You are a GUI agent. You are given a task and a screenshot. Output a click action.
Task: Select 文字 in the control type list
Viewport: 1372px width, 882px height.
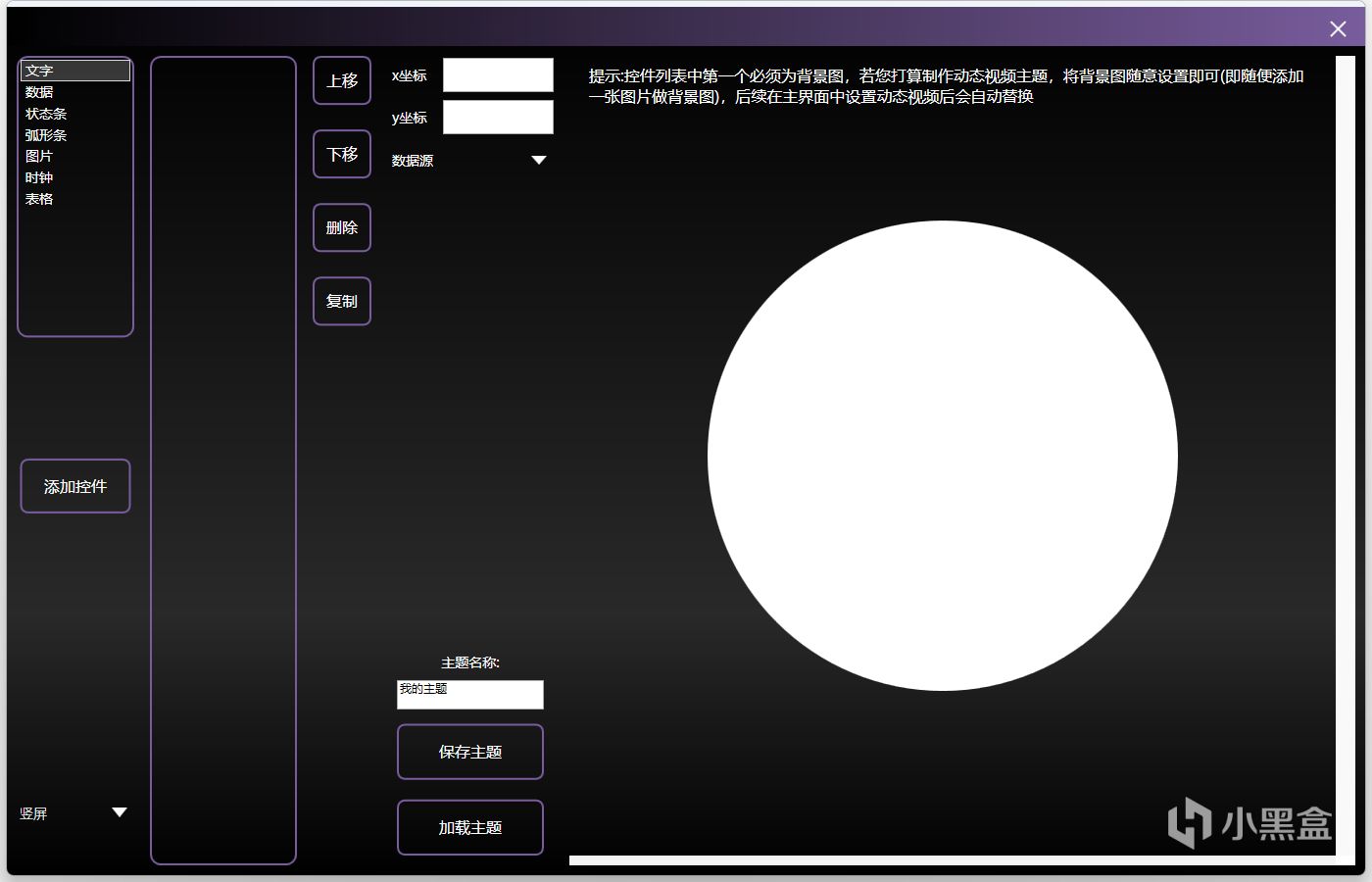pos(75,71)
